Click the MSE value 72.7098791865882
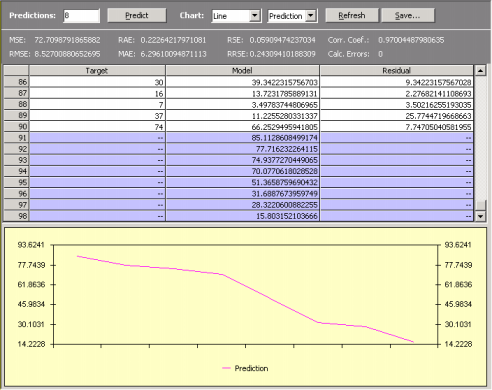 pos(67,40)
